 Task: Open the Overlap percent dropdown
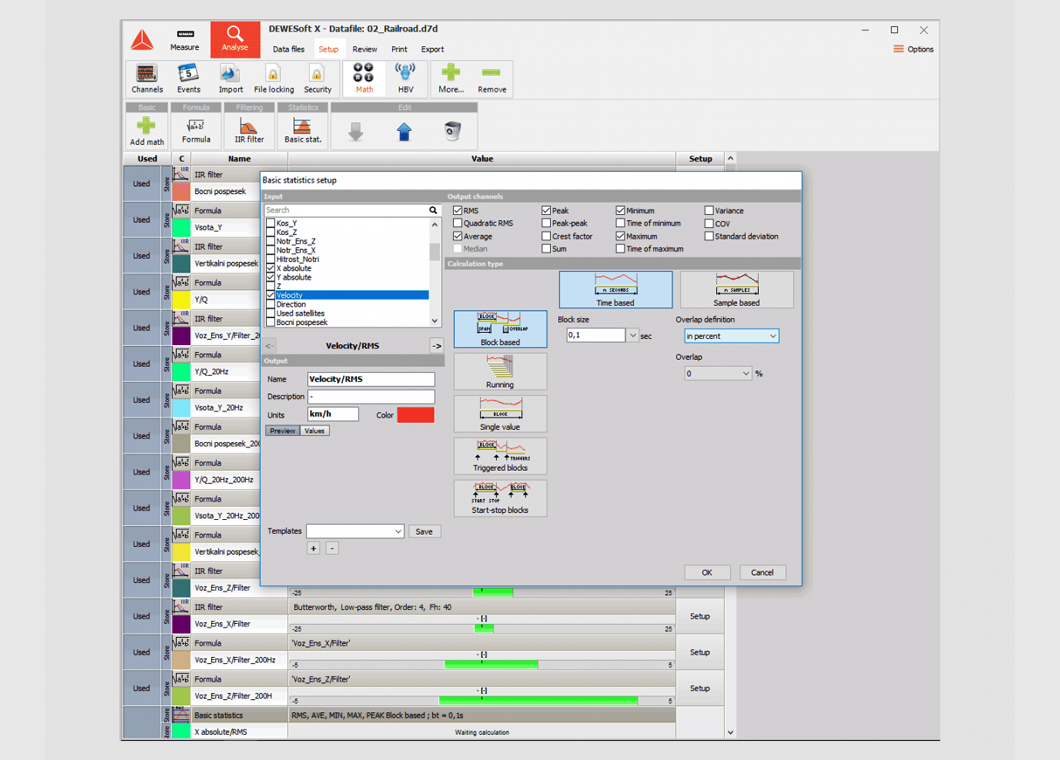(718, 373)
